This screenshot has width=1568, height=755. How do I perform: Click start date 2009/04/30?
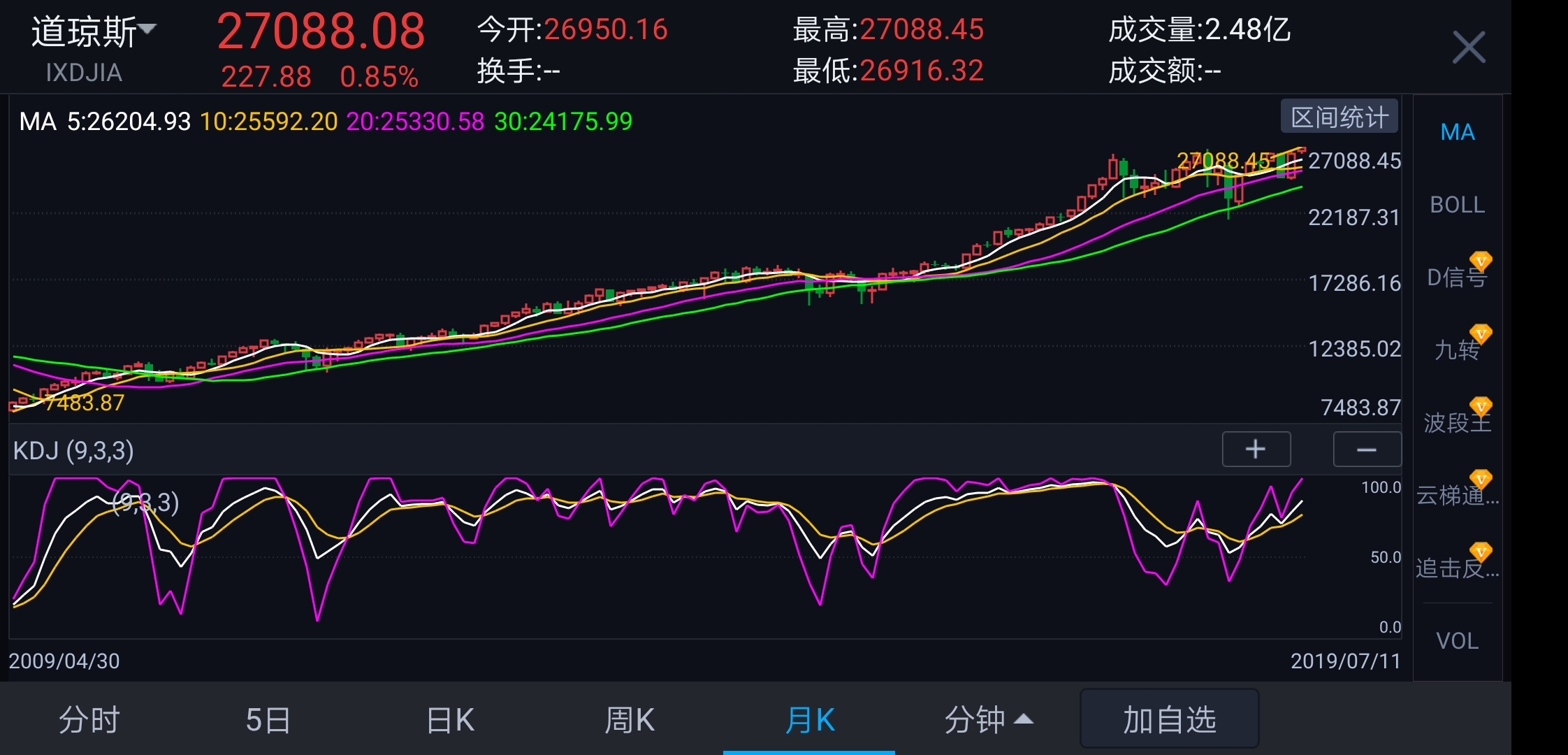(64, 661)
